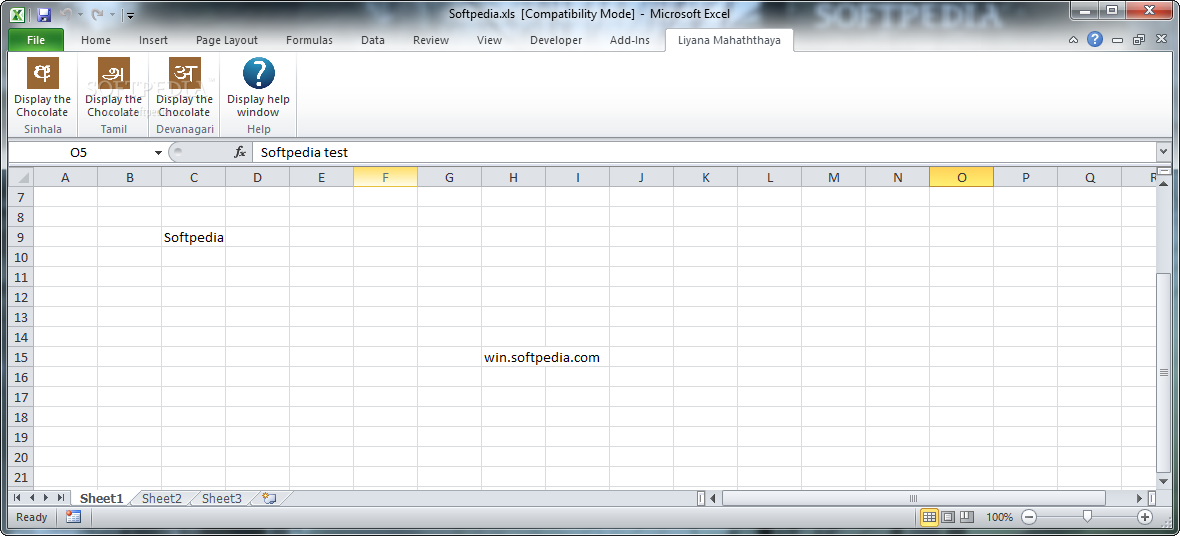Click the zoom slider handle
The width and height of the screenshot is (1180, 536).
[1087, 517]
